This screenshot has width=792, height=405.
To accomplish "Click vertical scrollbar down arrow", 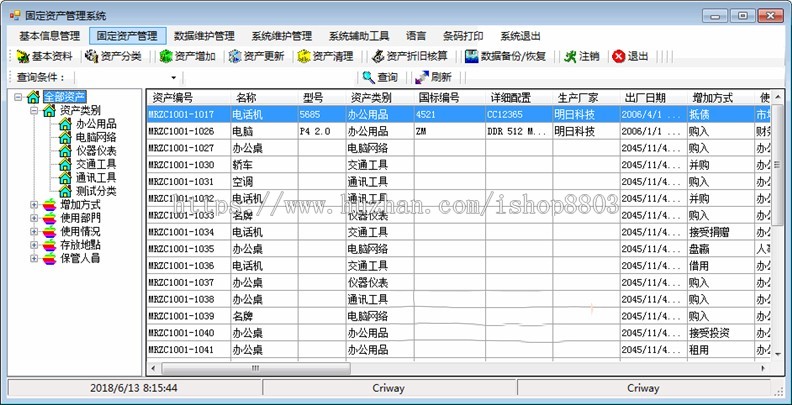I will [x=777, y=353].
